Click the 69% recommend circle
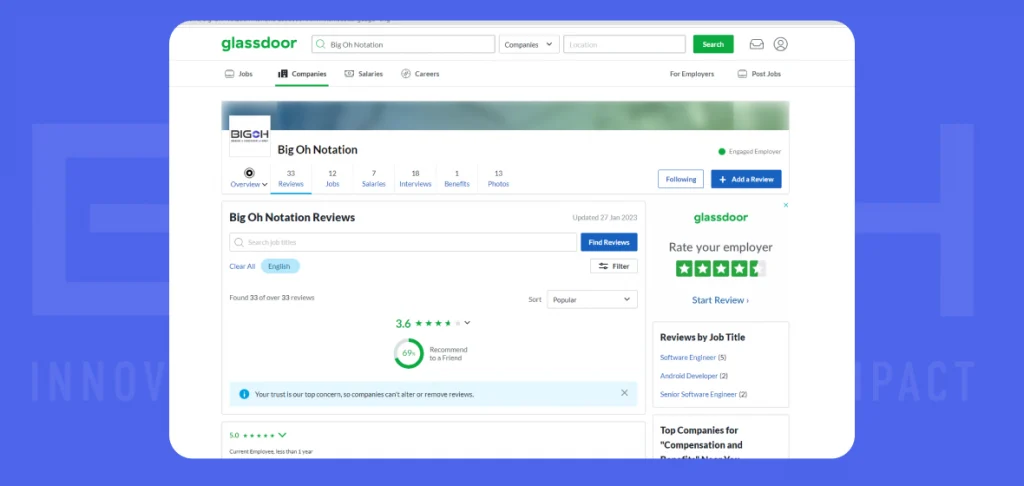This screenshot has width=1024, height=486. pos(409,353)
